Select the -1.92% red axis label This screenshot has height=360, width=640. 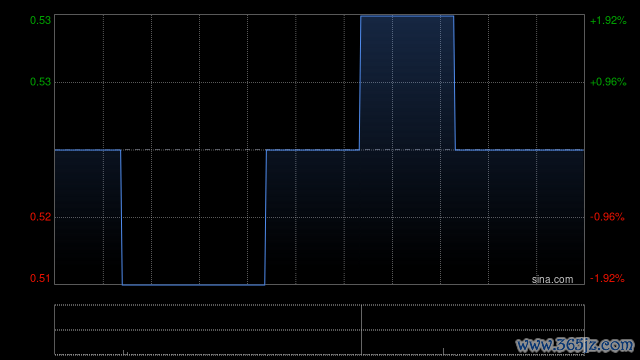tap(607, 278)
